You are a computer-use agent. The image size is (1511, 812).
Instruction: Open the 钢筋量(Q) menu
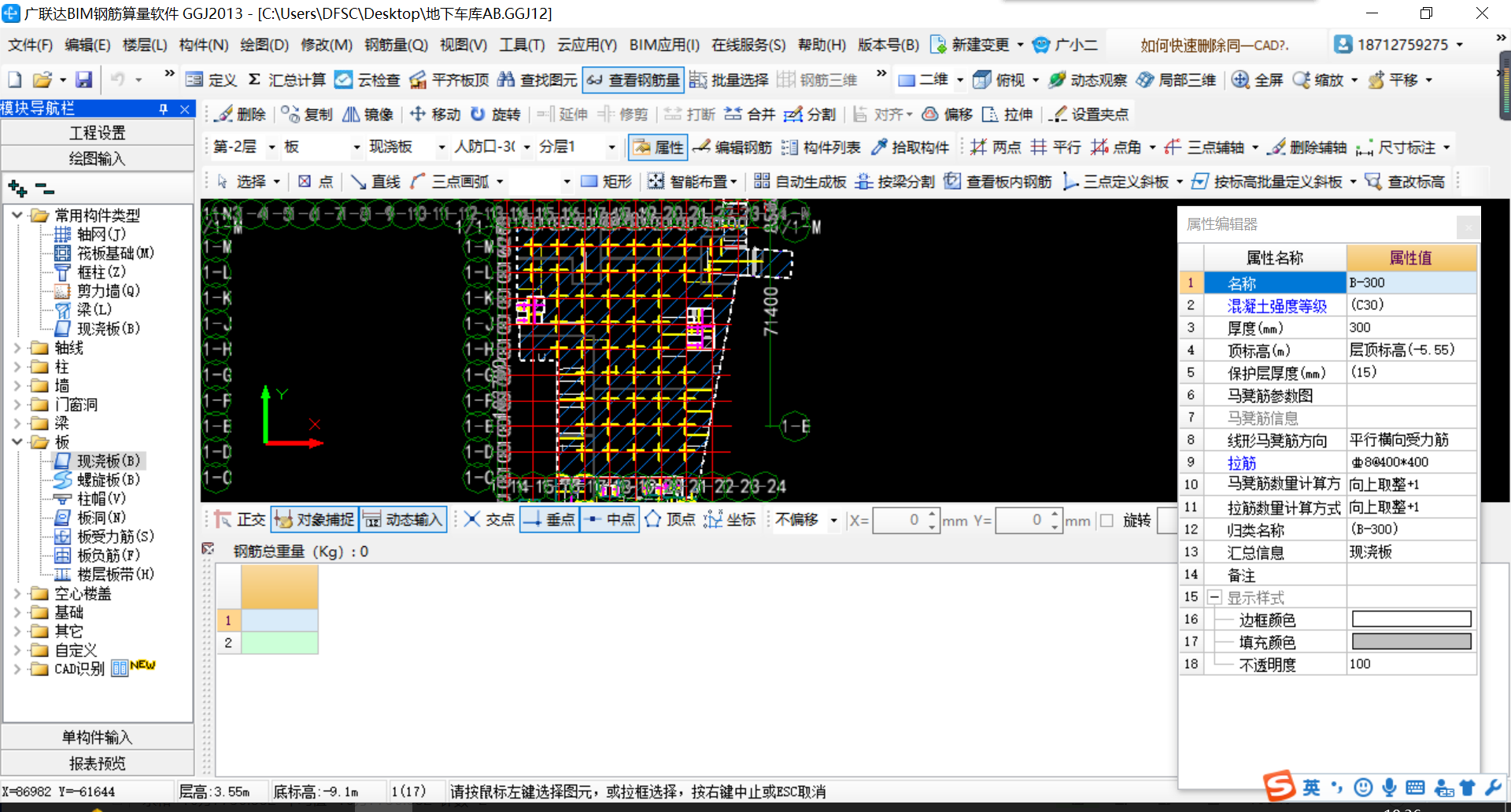pyautogui.click(x=396, y=45)
